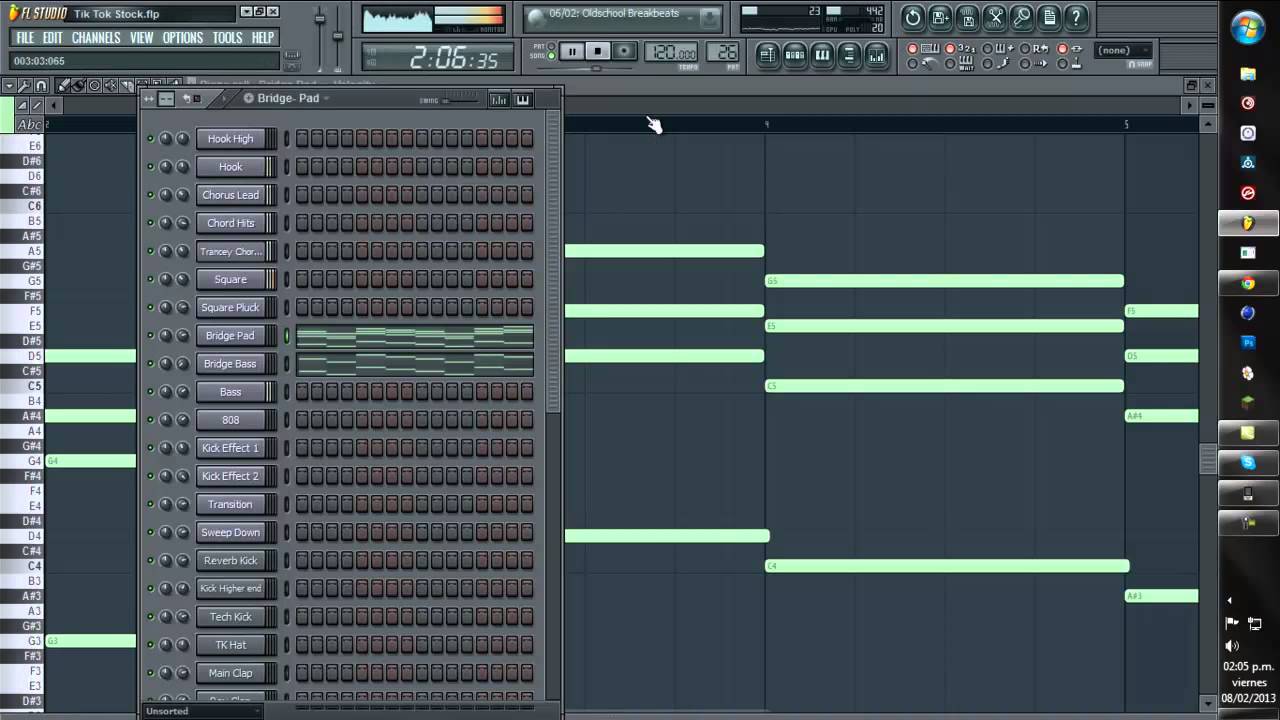1280x720 pixels.
Task: Select the Delete tool in piano roll
Action: pyautogui.click(x=94, y=86)
